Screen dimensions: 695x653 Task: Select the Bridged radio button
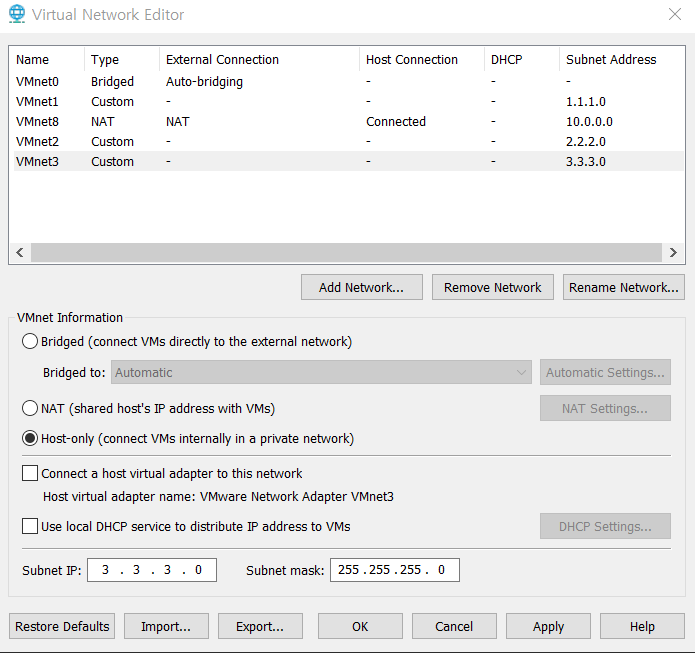(x=30, y=341)
